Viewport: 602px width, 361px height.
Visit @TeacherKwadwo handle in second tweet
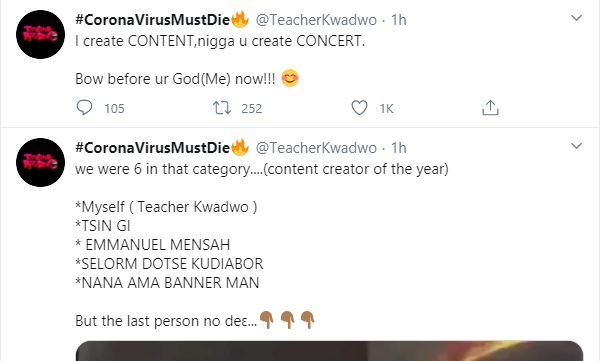[x=316, y=148]
